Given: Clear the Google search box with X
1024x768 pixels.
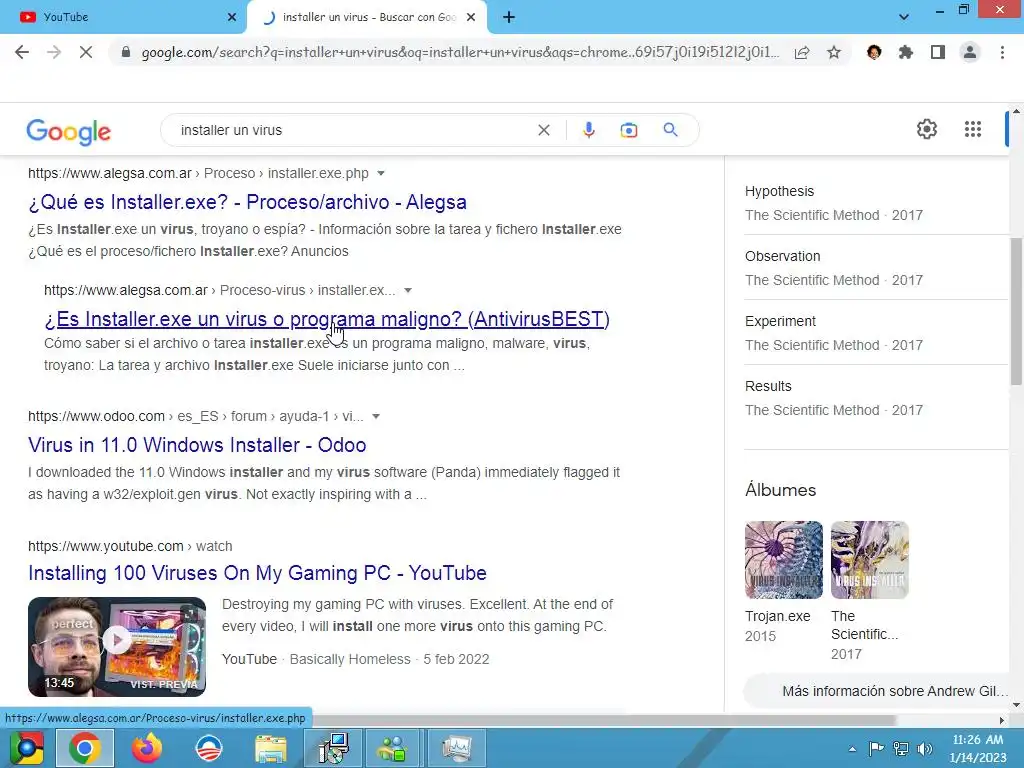Looking at the screenshot, I should (543, 130).
